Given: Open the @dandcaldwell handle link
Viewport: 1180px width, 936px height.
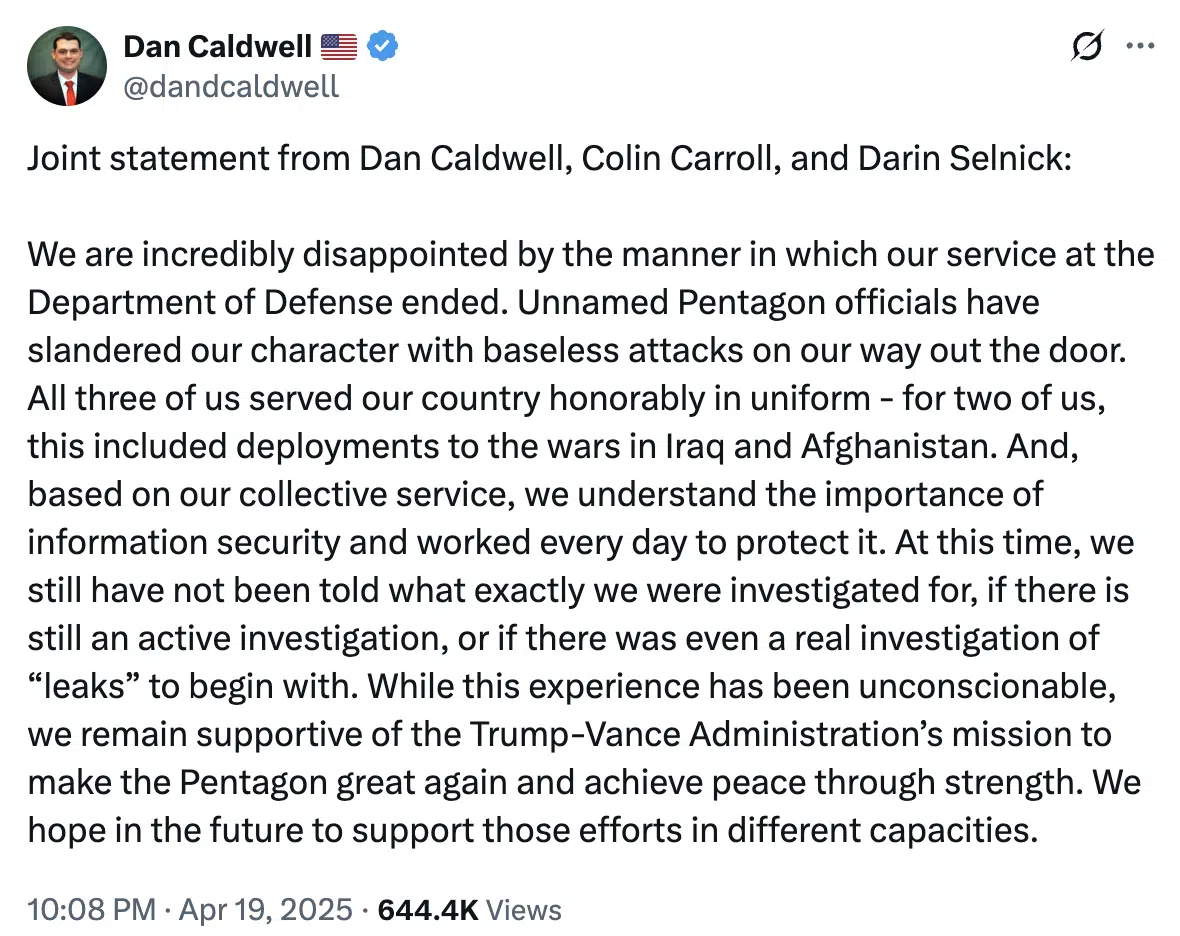Looking at the screenshot, I should click(x=231, y=87).
